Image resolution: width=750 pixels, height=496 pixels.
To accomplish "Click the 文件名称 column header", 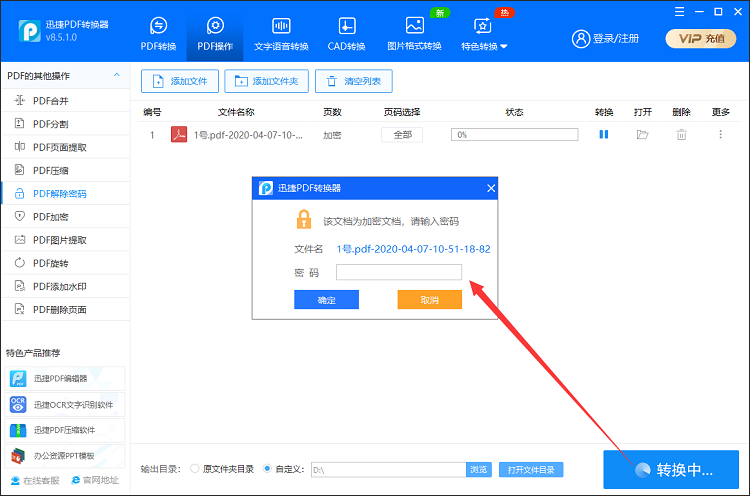I will pos(236,112).
